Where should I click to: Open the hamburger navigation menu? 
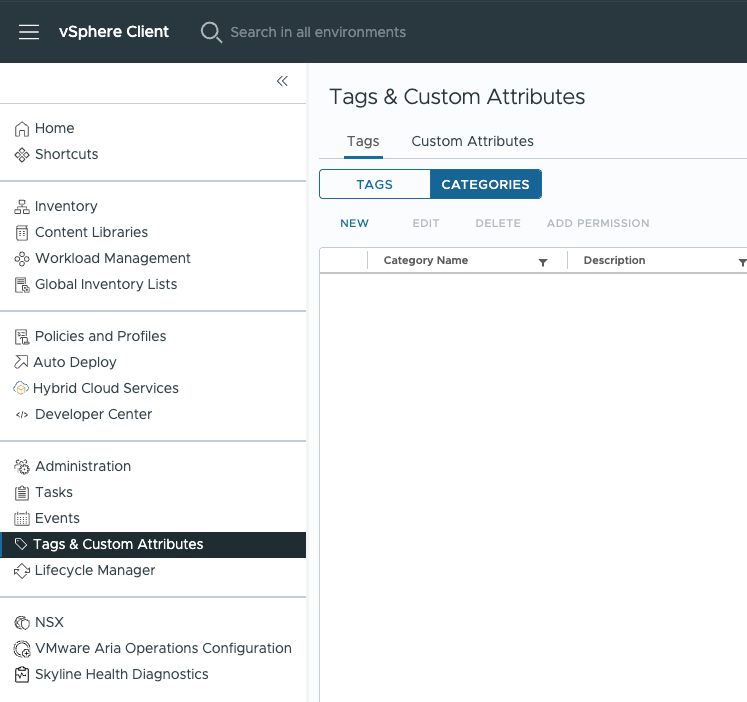(29, 32)
